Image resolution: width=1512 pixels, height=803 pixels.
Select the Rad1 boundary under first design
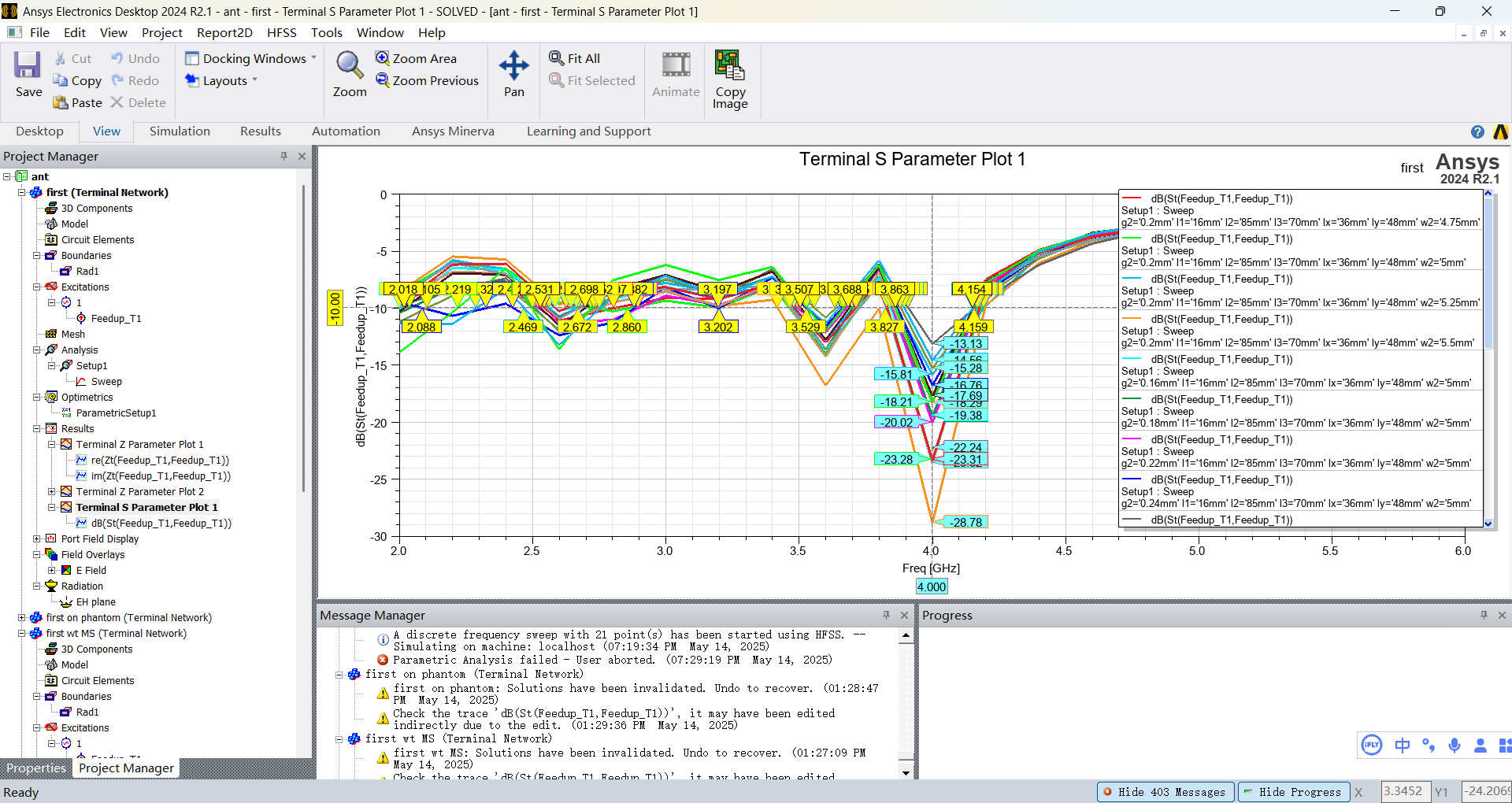coord(87,271)
